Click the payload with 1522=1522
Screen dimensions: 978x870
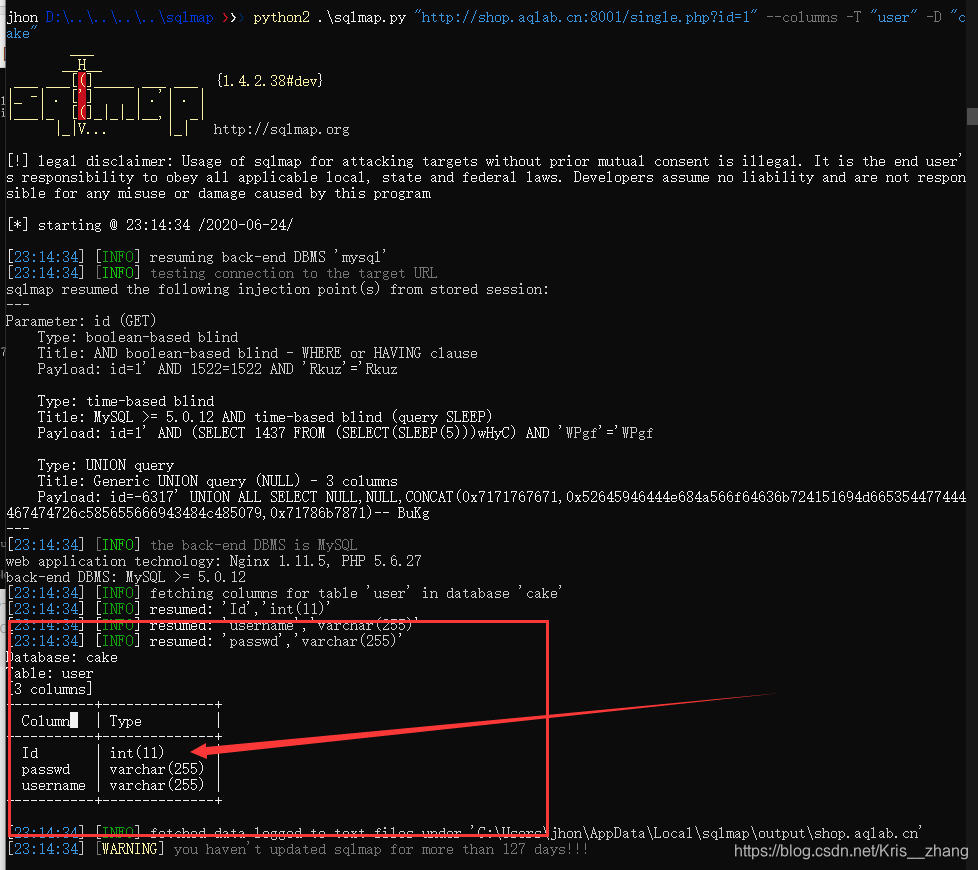(x=218, y=369)
